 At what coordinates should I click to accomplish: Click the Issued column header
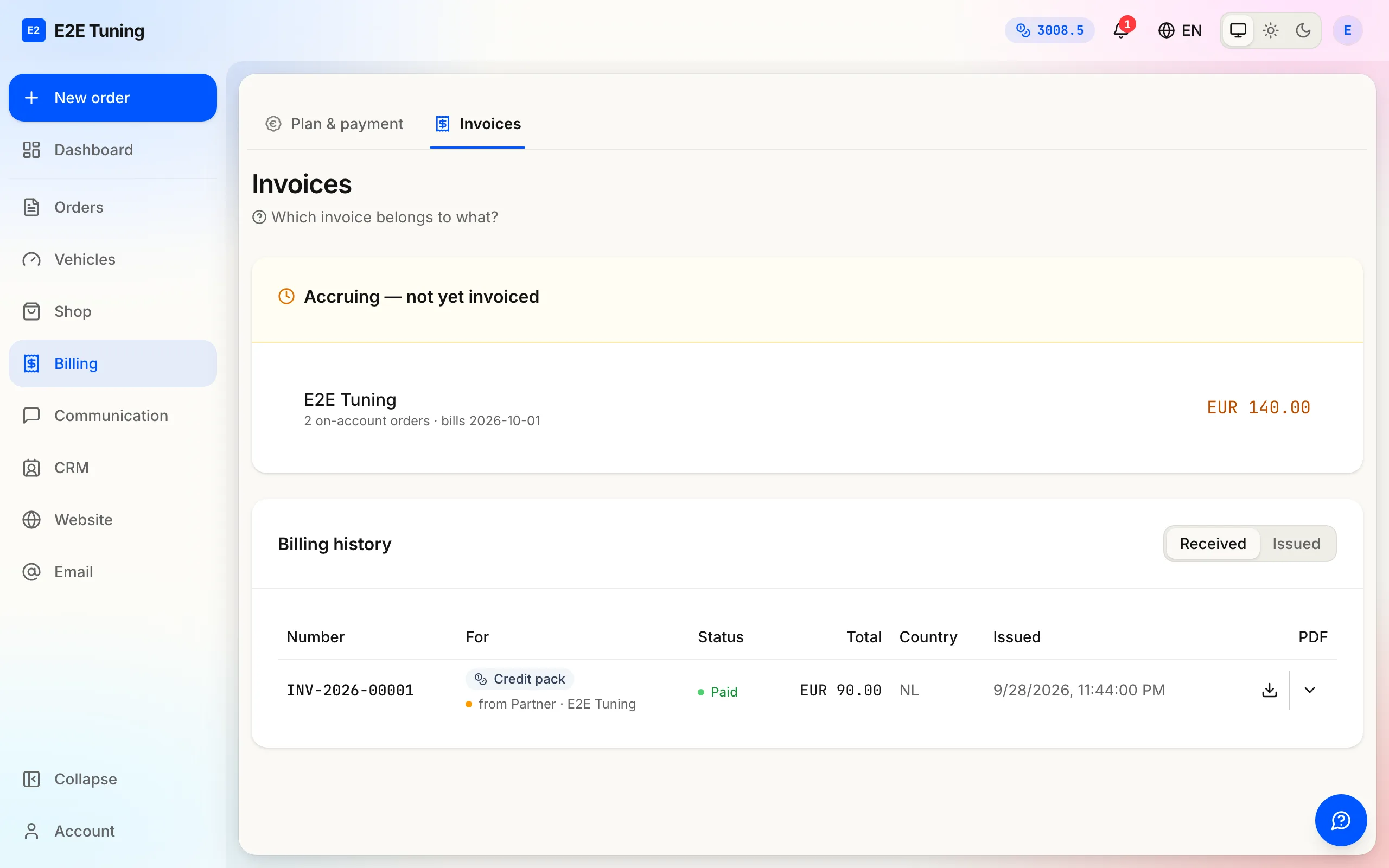pyautogui.click(x=1016, y=637)
